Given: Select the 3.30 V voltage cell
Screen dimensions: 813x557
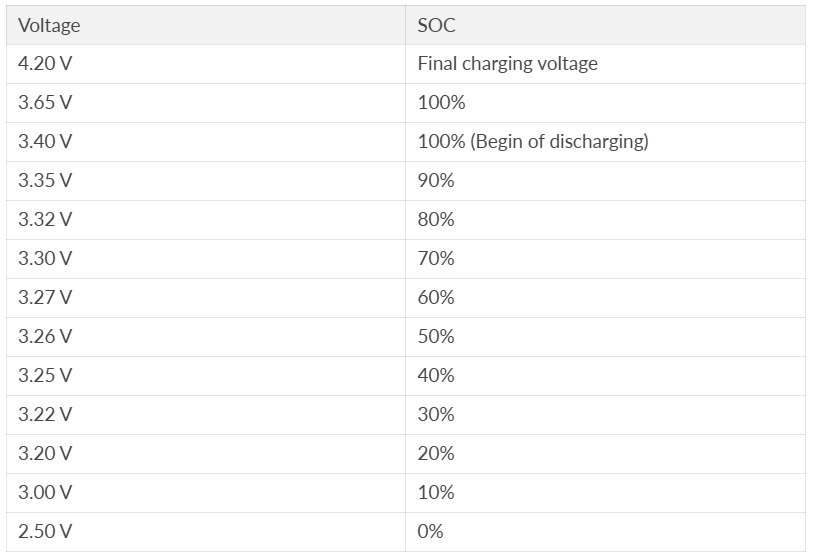Looking at the screenshot, I should point(45,259).
